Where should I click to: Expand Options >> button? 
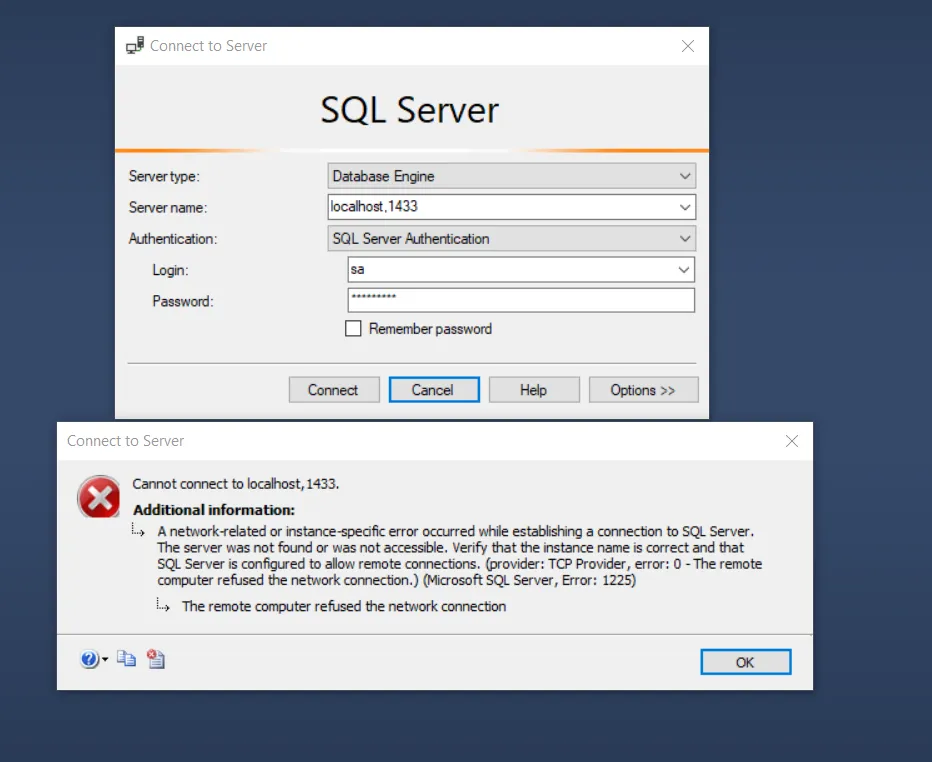[x=643, y=390]
